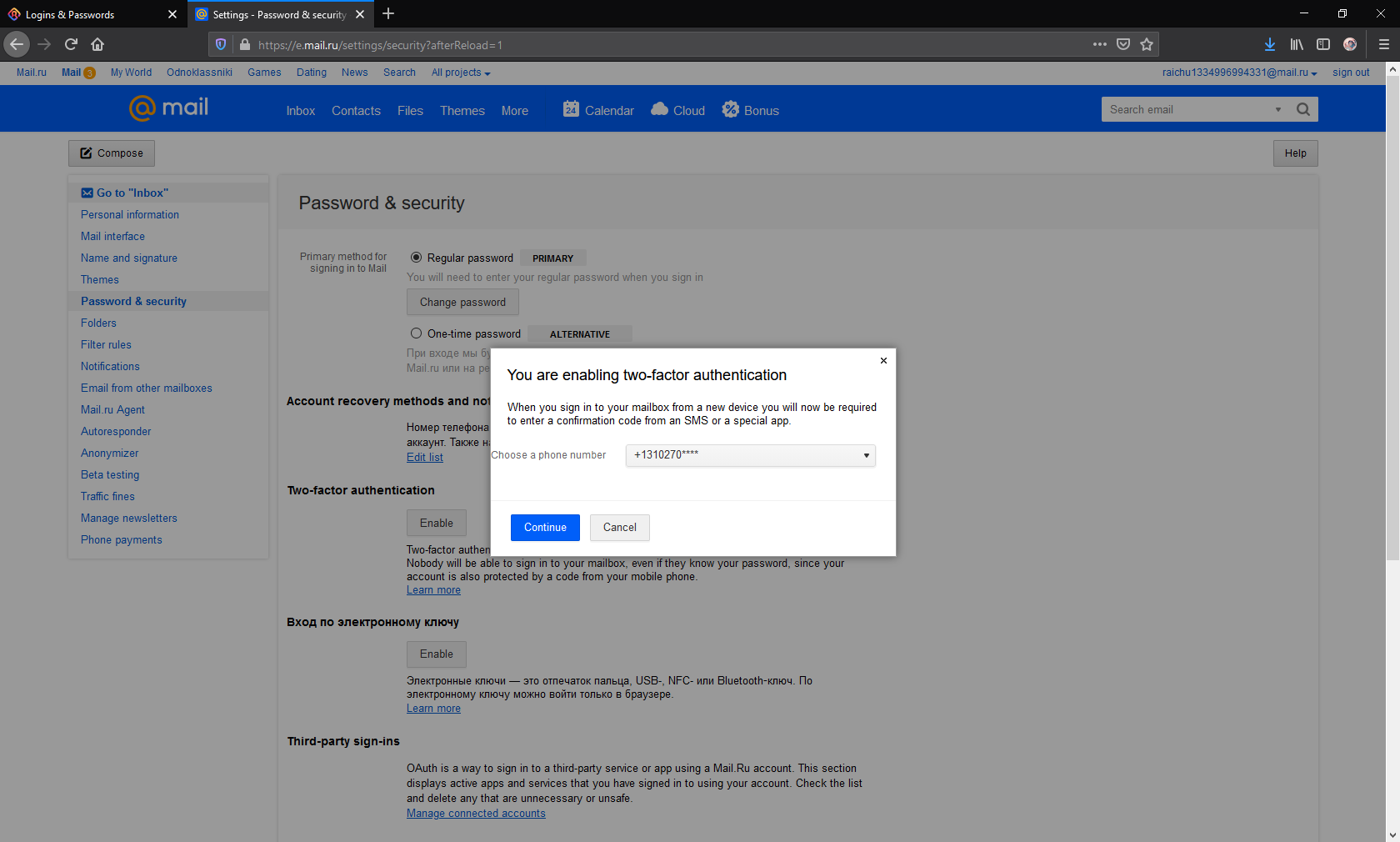Open the Inbox menu item
This screenshot has height=842, width=1400.
(x=301, y=111)
